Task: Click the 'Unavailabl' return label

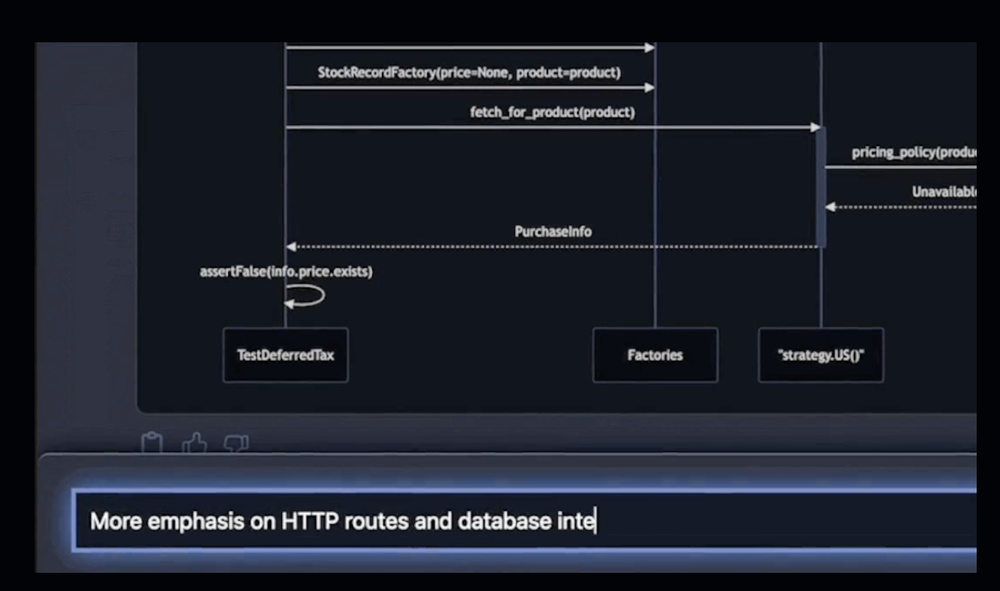Action: pyautogui.click(x=944, y=192)
